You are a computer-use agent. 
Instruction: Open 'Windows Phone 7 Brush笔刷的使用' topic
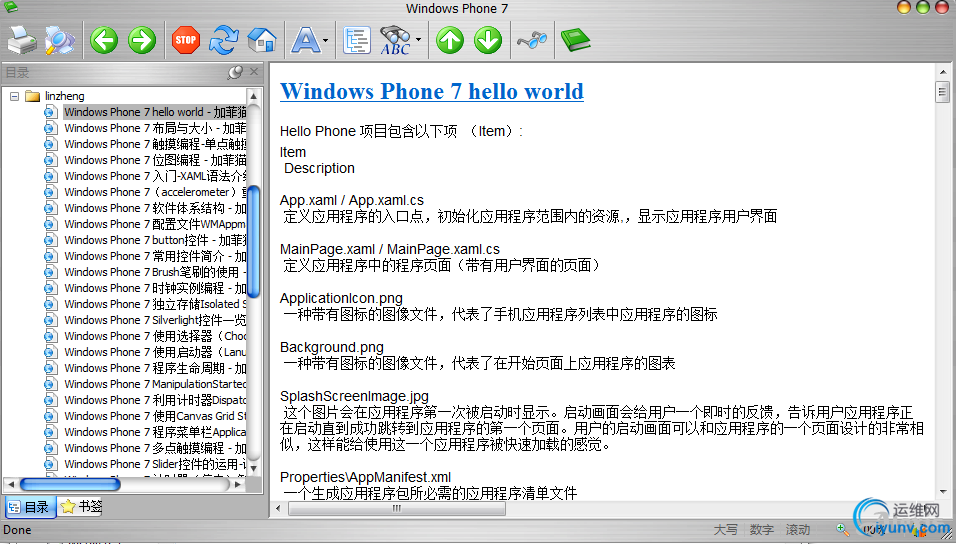155,272
